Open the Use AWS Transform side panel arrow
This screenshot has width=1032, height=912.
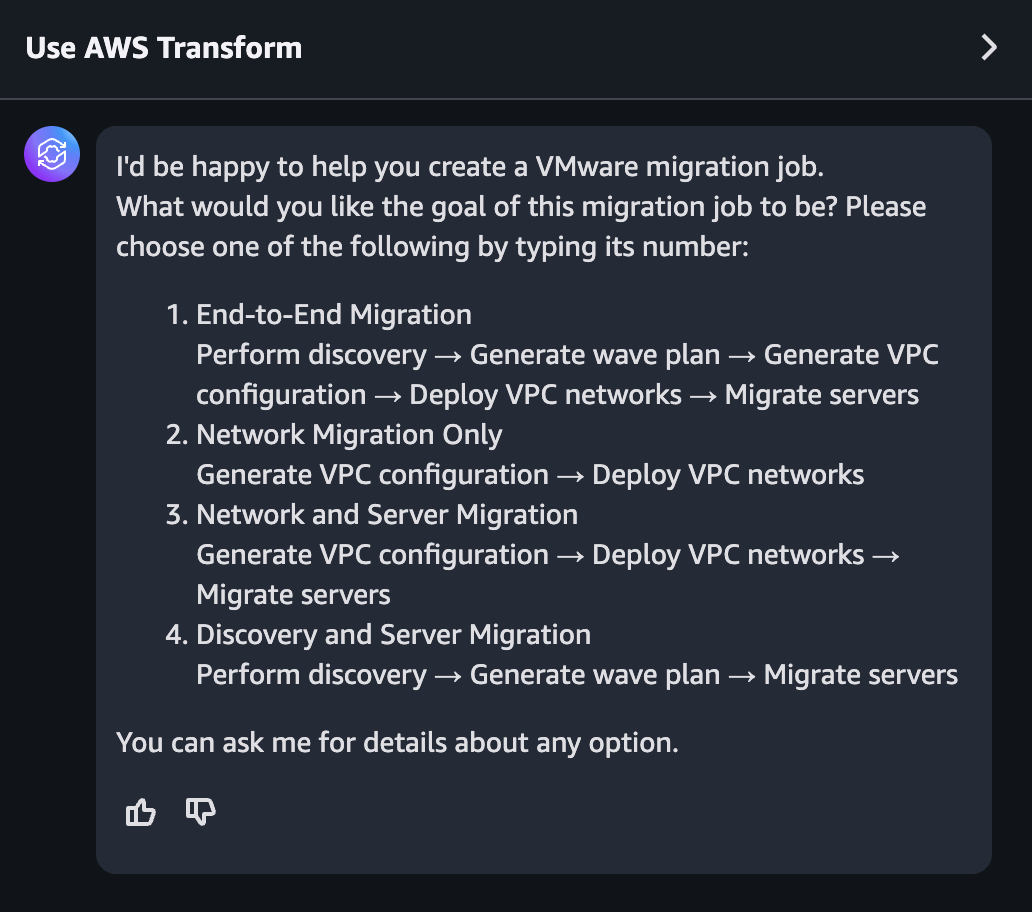click(988, 47)
